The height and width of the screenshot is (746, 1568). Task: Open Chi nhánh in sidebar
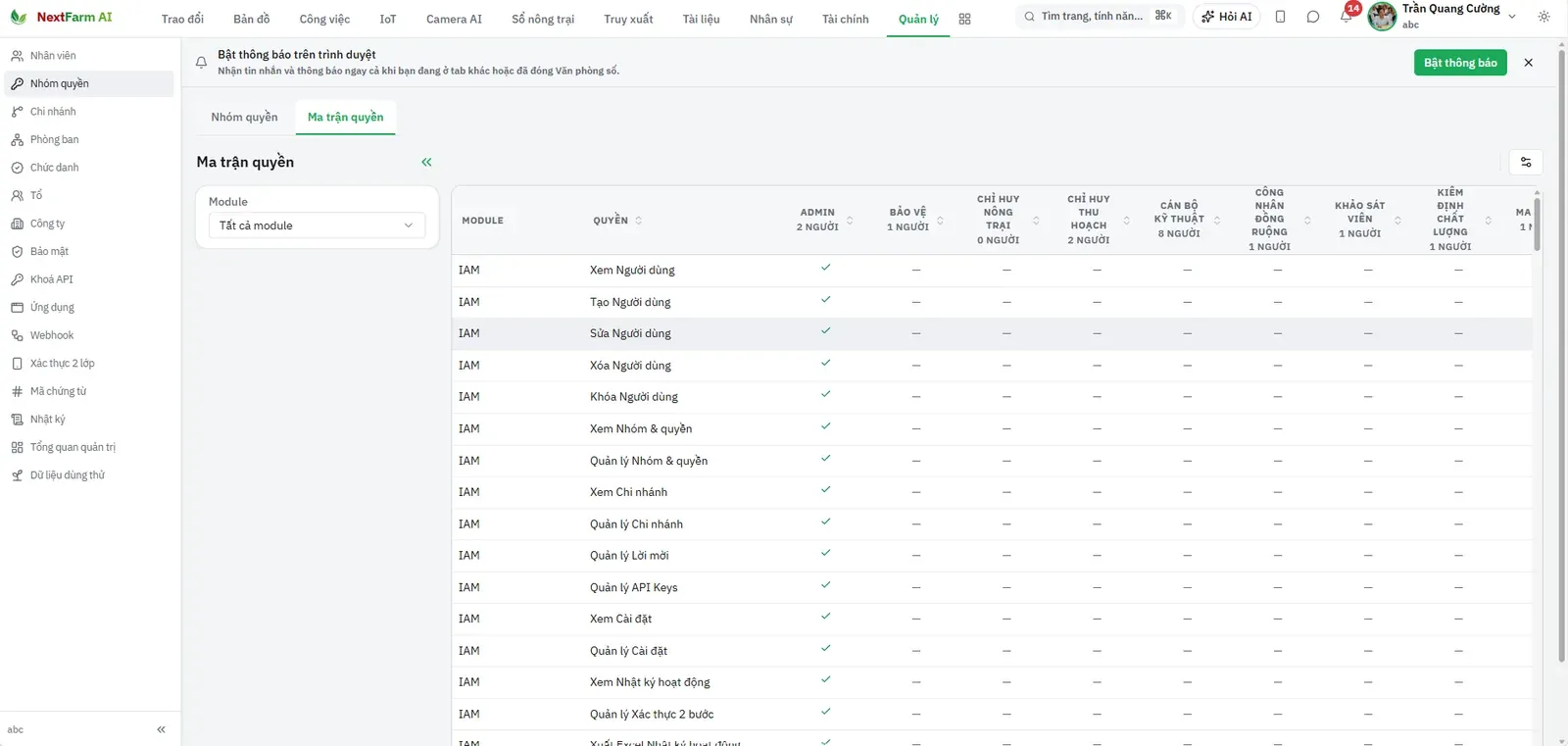(89, 112)
